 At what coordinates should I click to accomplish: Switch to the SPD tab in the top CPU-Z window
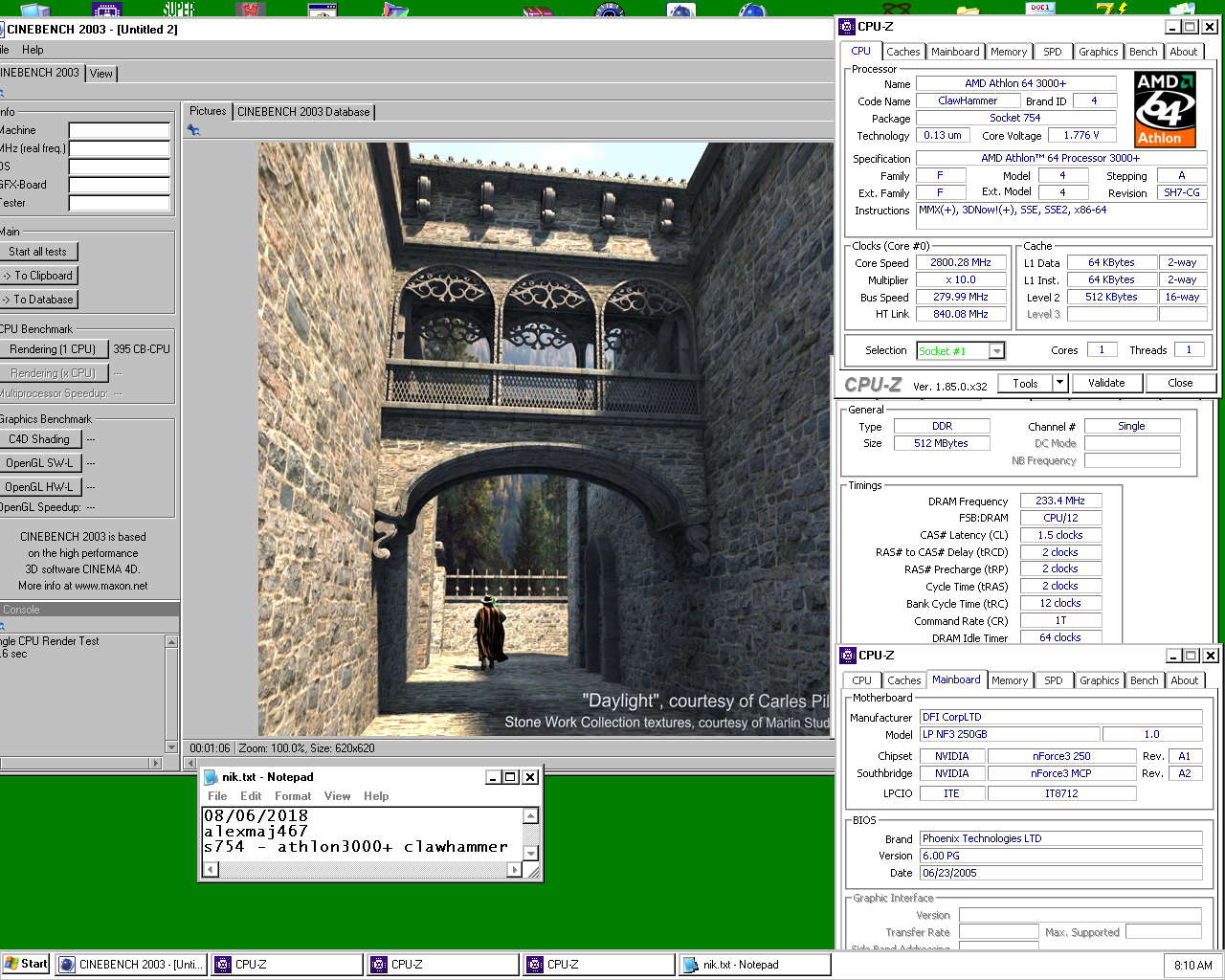(1053, 53)
